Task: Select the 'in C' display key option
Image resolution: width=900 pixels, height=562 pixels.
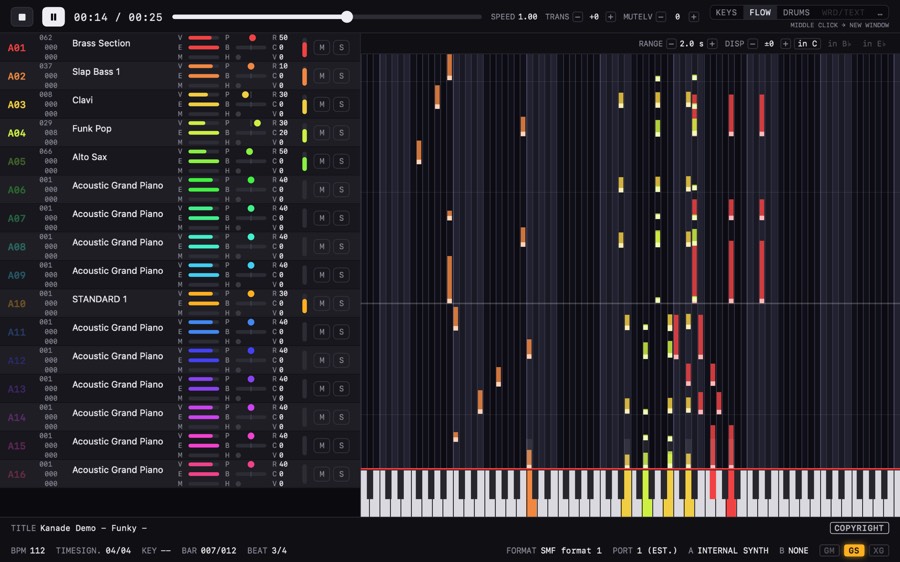Action: click(807, 44)
